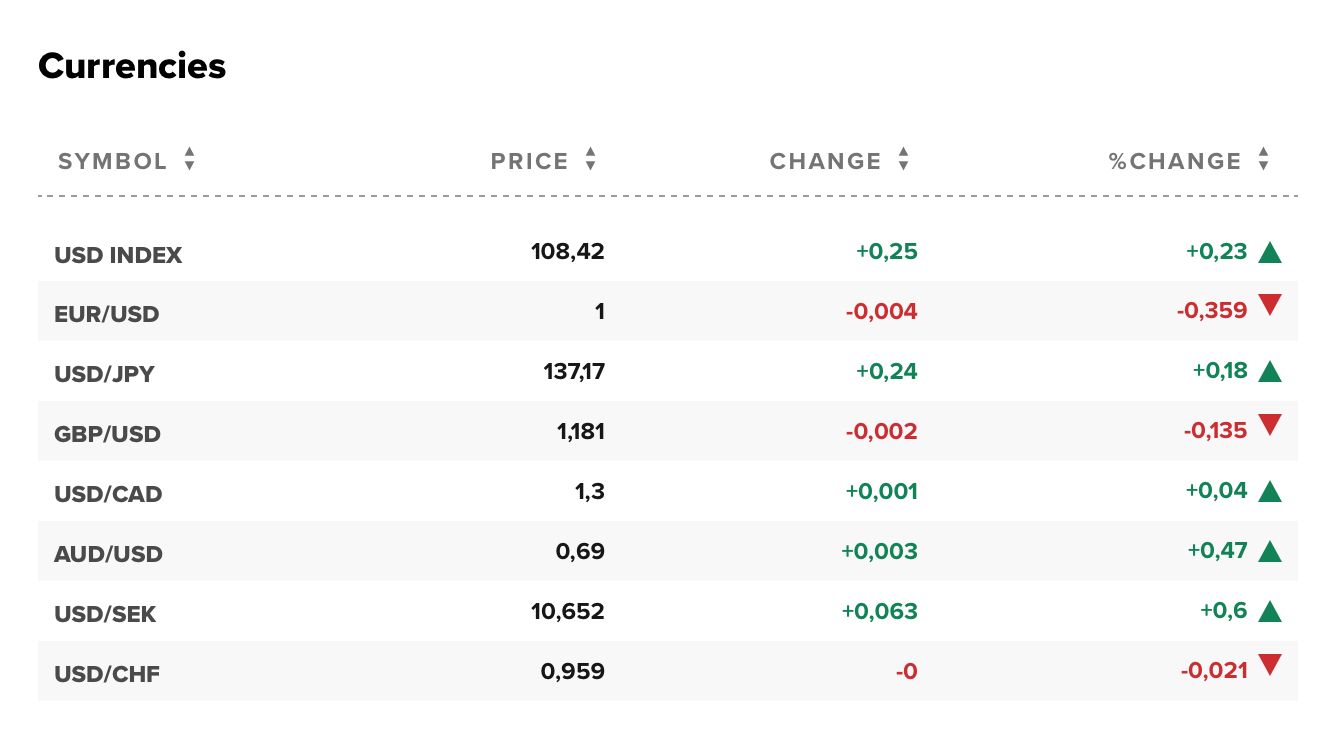Click the sort arrows beside SYMBOL header
Screen dimensions: 1322x750
pos(189,160)
